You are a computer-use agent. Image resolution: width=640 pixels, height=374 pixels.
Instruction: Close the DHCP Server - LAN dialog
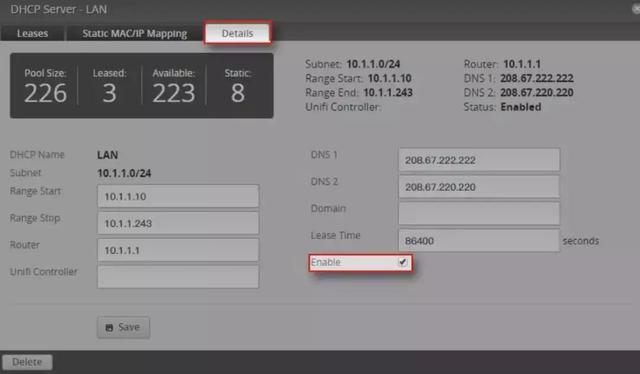point(636,9)
